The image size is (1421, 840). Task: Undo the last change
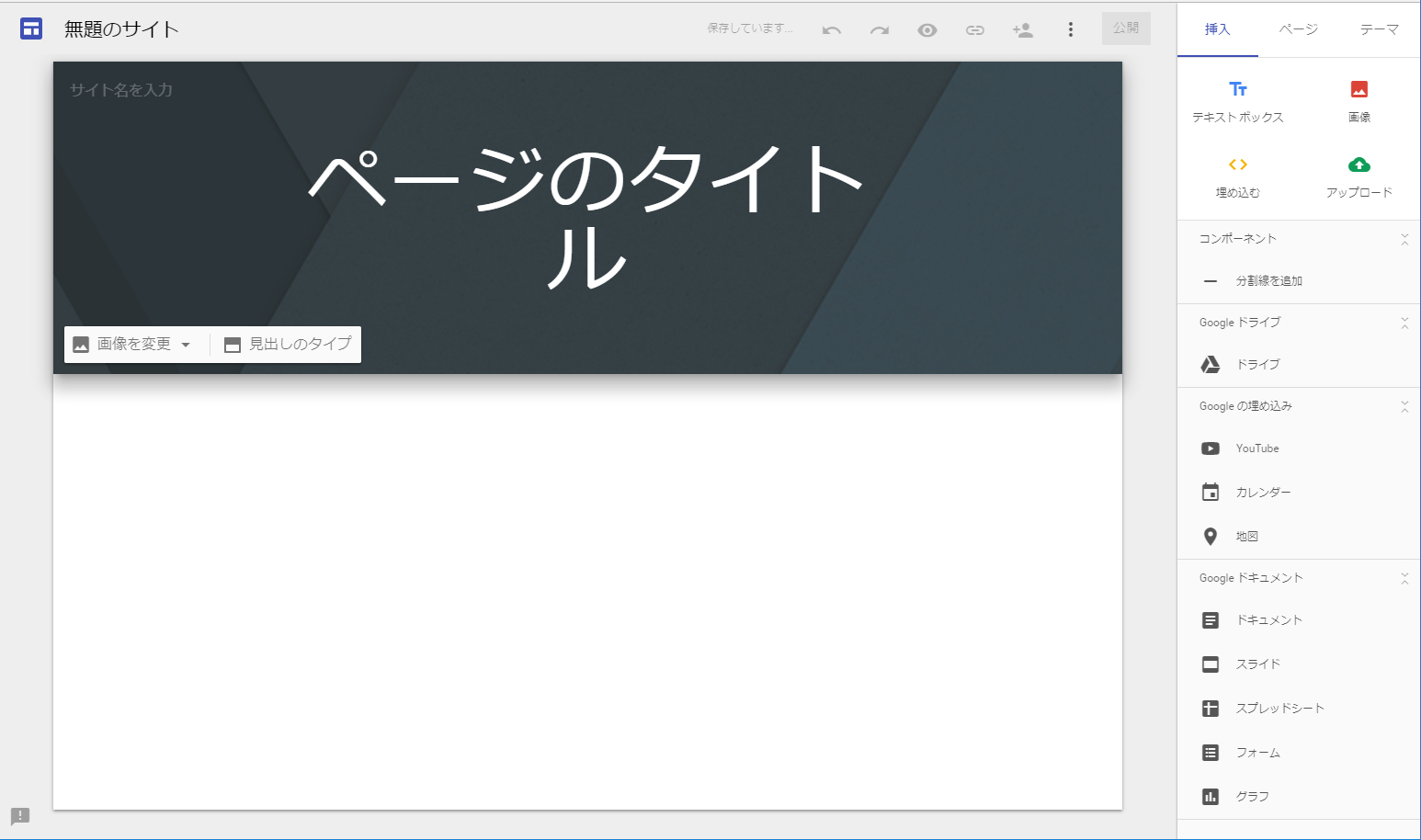831,28
